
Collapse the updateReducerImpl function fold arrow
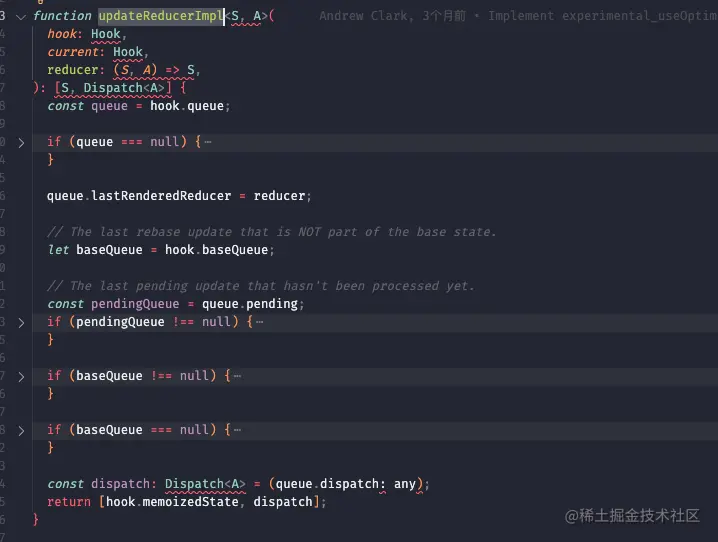[x=21, y=17]
